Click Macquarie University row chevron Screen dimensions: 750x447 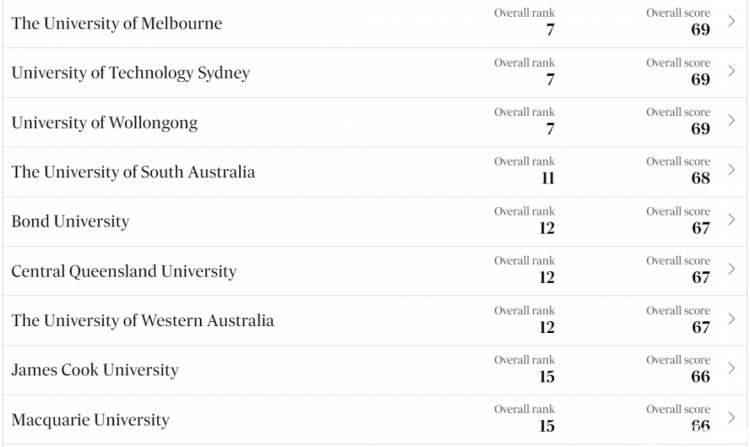(x=731, y=417)
